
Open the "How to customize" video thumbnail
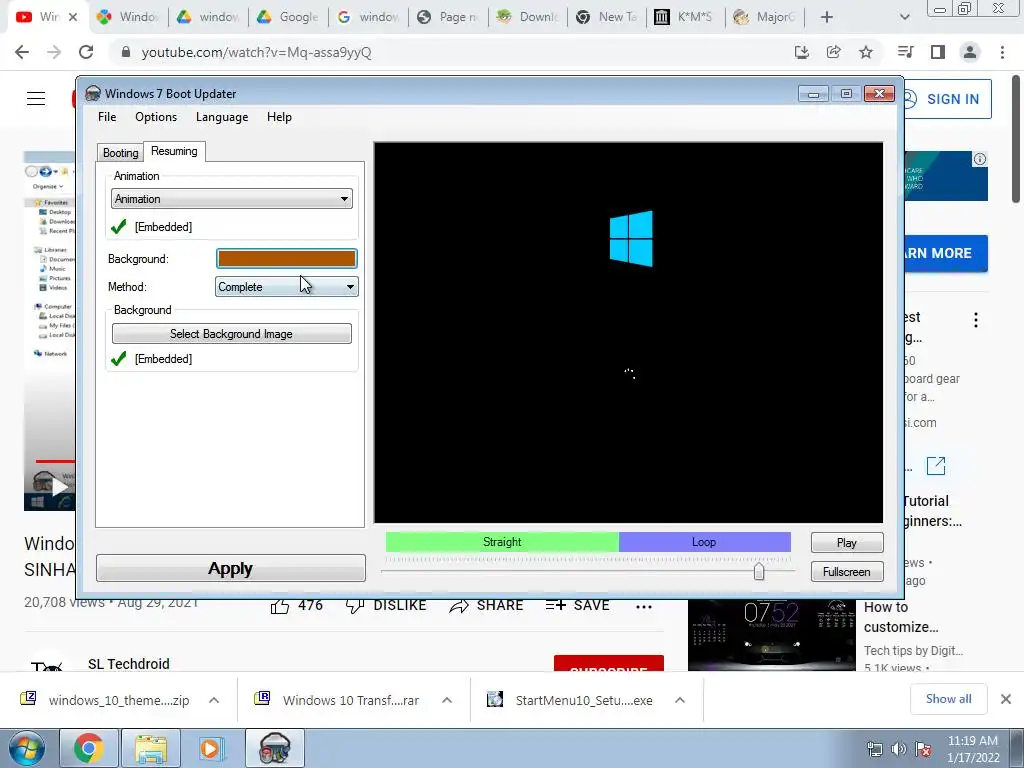click(771, 635)
